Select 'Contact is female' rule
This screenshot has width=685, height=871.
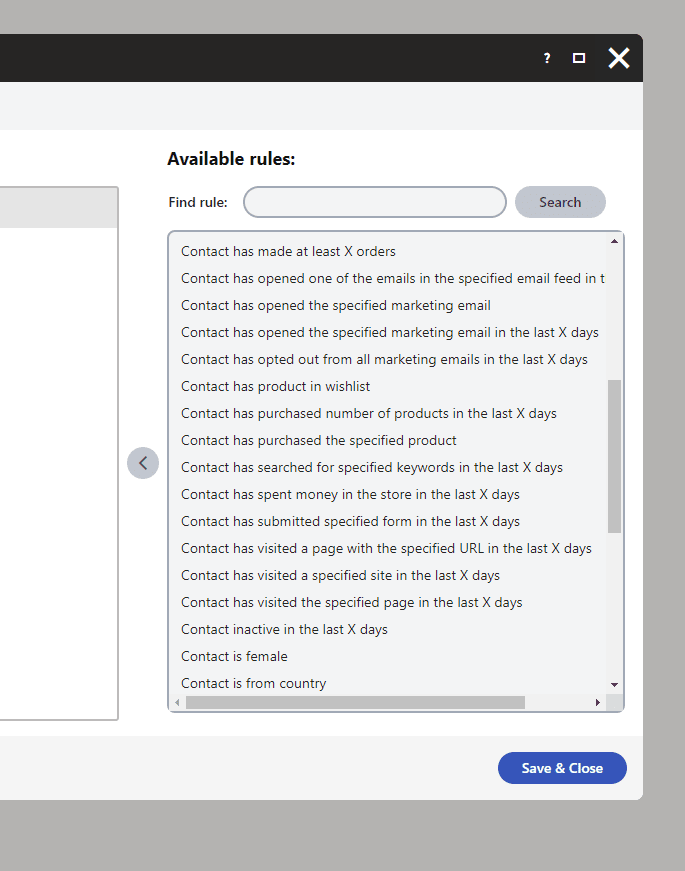234,657
